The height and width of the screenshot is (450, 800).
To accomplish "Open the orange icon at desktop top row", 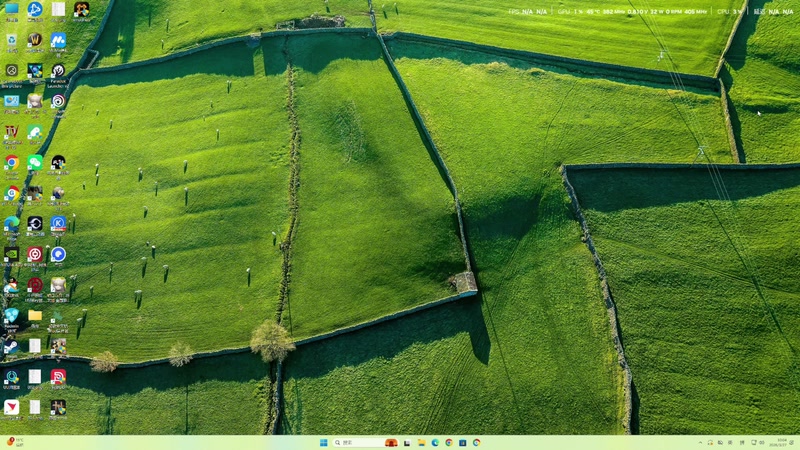I will coord(81,10).
